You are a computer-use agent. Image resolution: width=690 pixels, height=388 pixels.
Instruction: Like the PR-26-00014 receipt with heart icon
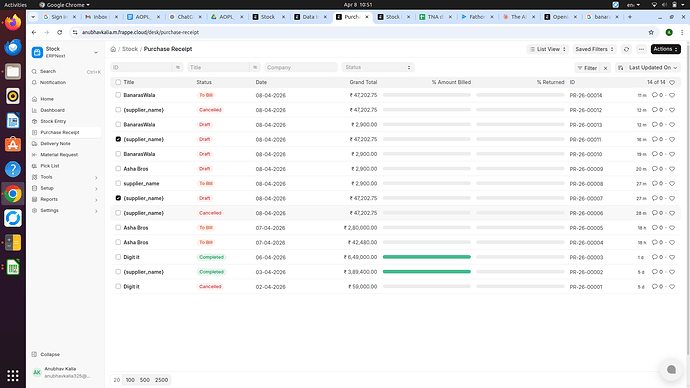tap(672, 95)
